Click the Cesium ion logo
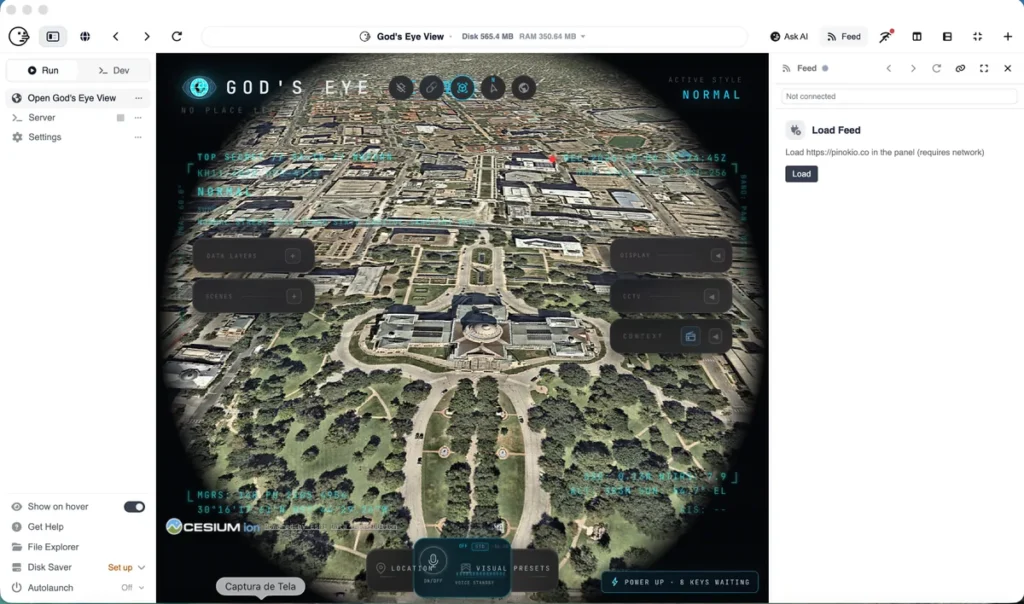 tap(213, 526)
